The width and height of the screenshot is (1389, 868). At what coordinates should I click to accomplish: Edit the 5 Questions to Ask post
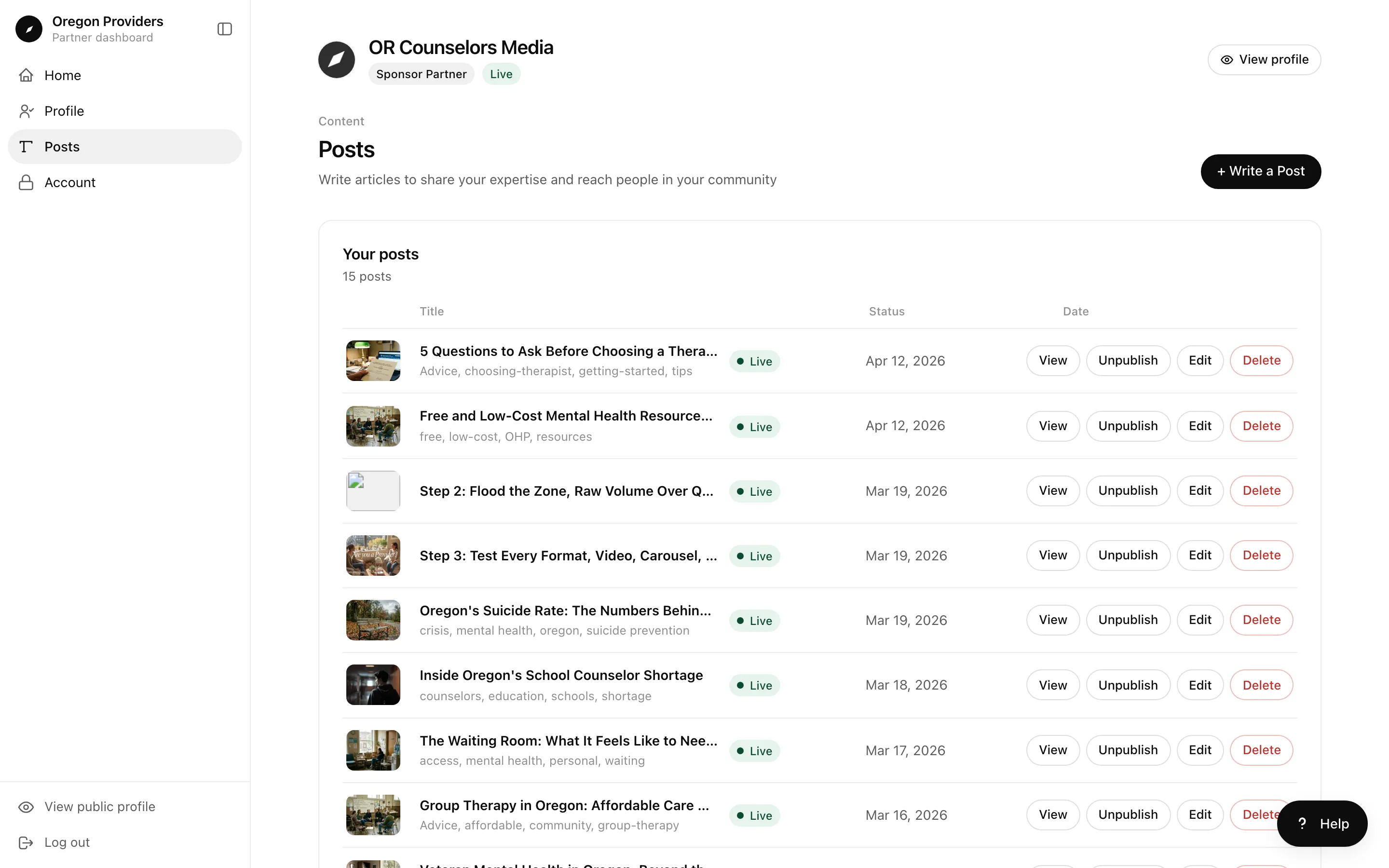(1199, 361)
